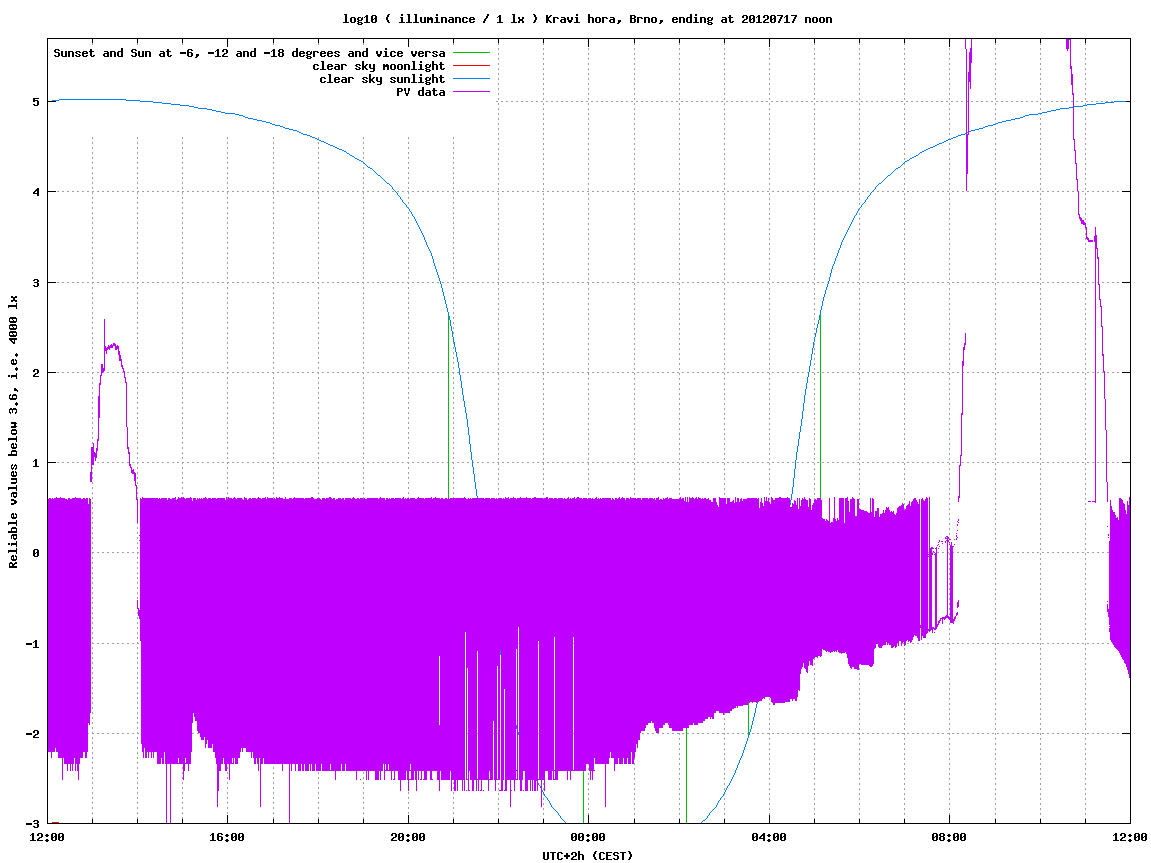Click the x-axis label '08:00'
This screenshot has height=863, width=1151.
[950, 837]
